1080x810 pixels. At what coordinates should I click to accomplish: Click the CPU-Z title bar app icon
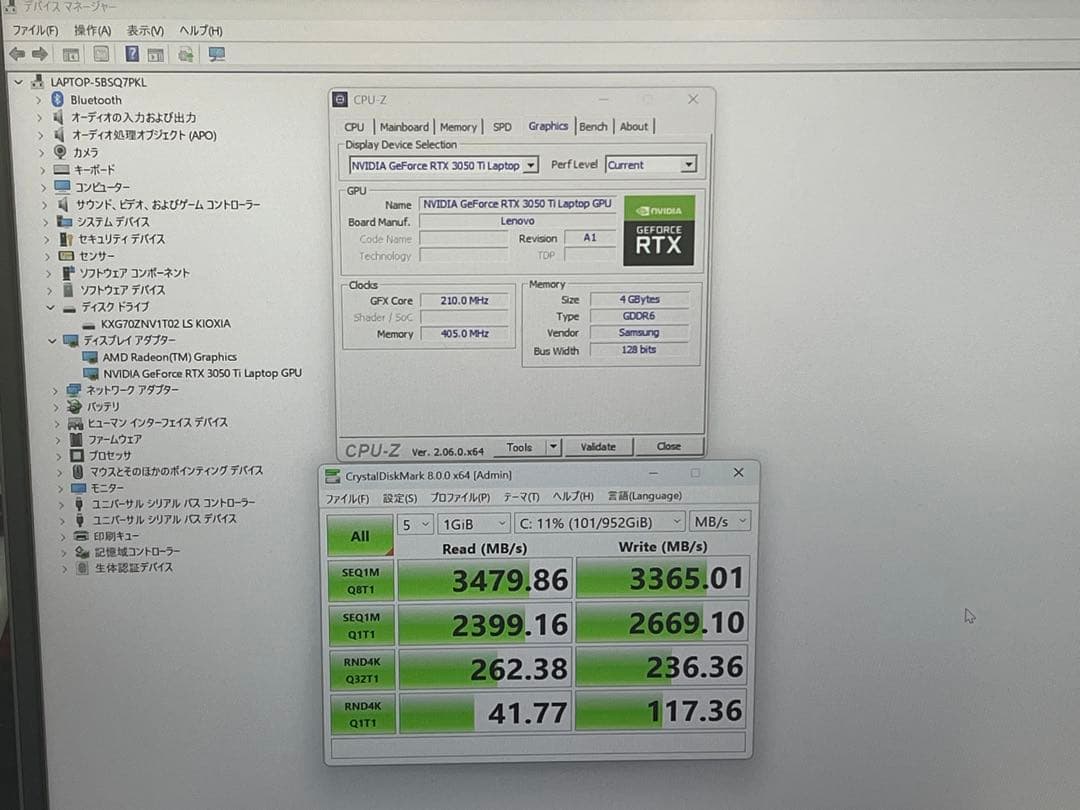coord(340,100)
